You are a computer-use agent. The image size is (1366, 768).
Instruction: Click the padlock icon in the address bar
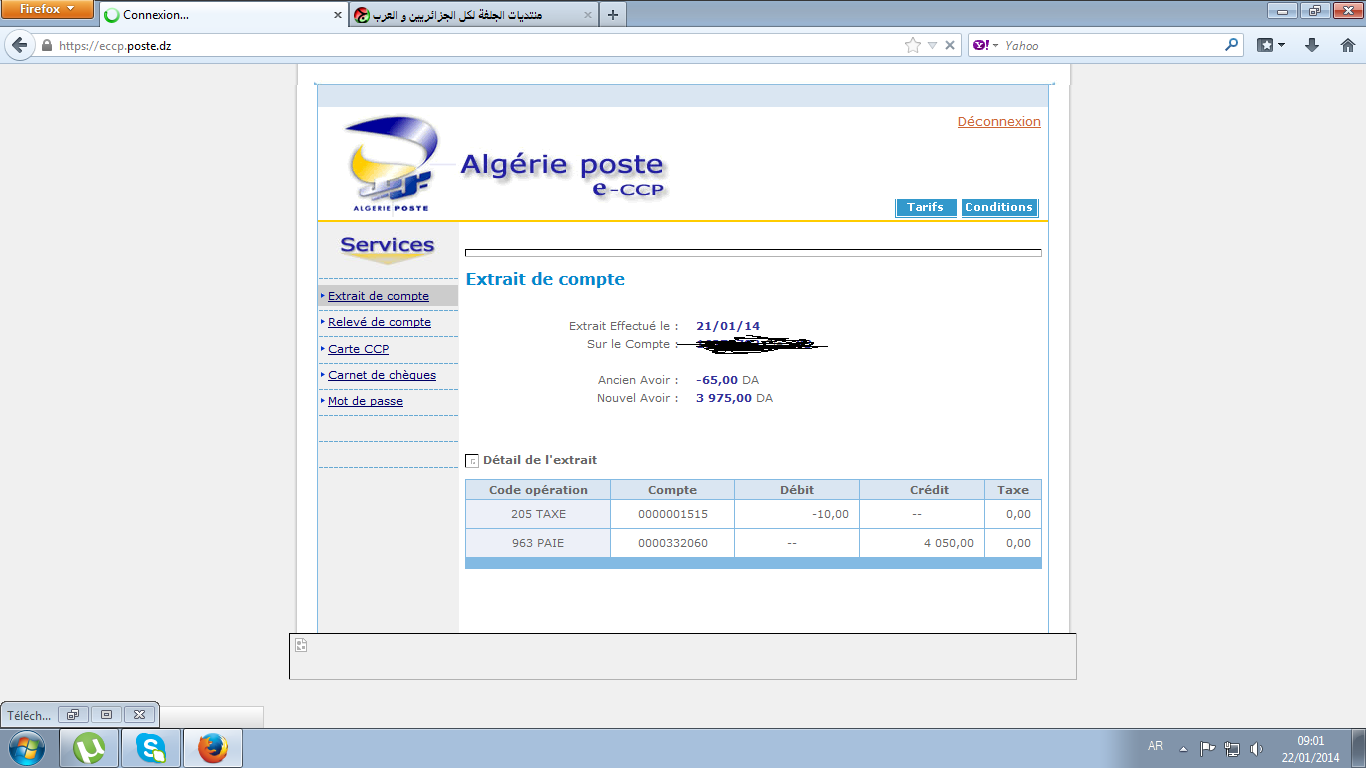point(46,46)
